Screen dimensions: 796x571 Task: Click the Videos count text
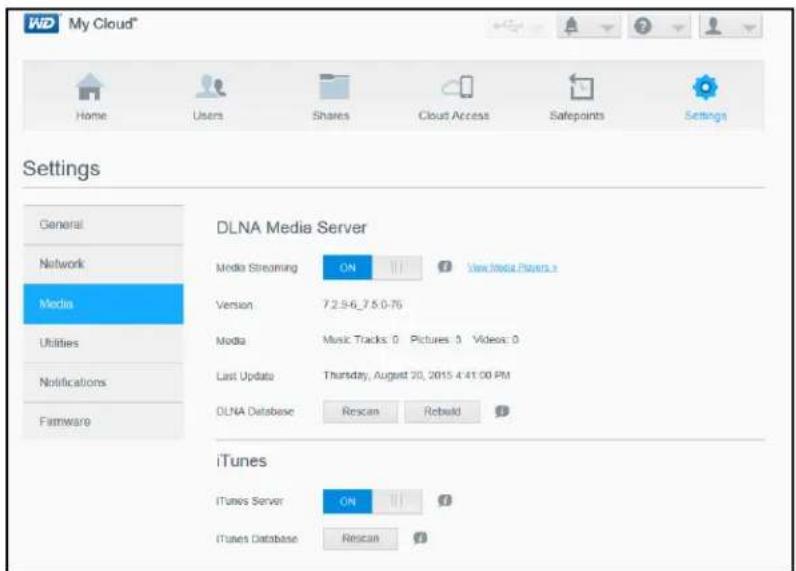[x=495, y=339]
